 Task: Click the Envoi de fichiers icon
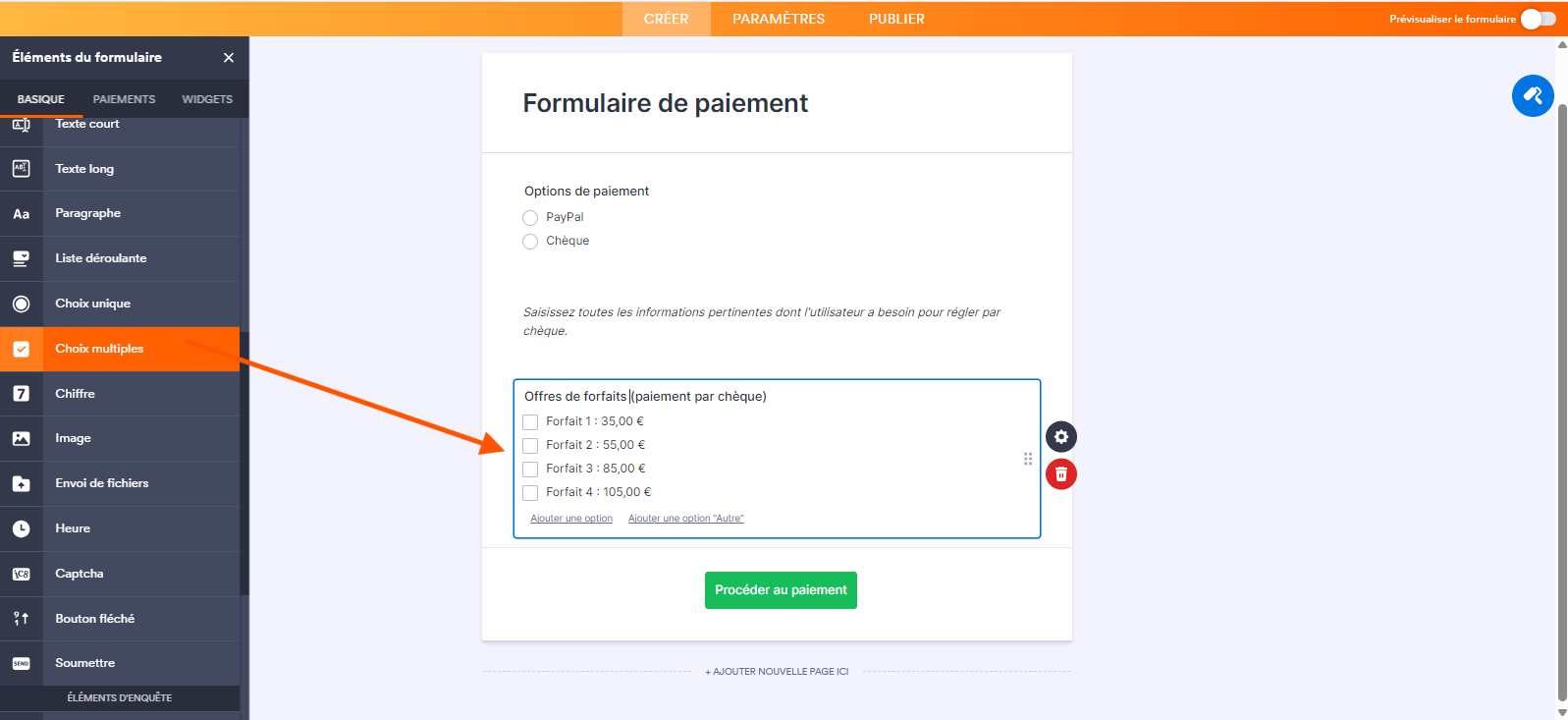coord(22,483)
